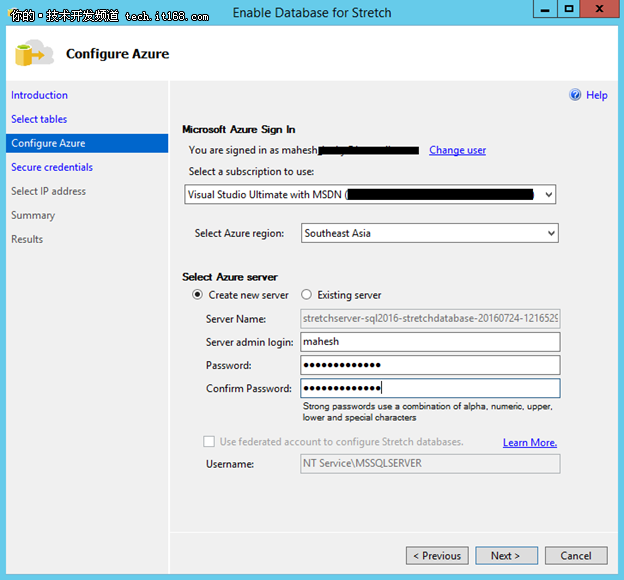Click into the Server admin login field
This screenshot has width=624, height=580.
430,342
